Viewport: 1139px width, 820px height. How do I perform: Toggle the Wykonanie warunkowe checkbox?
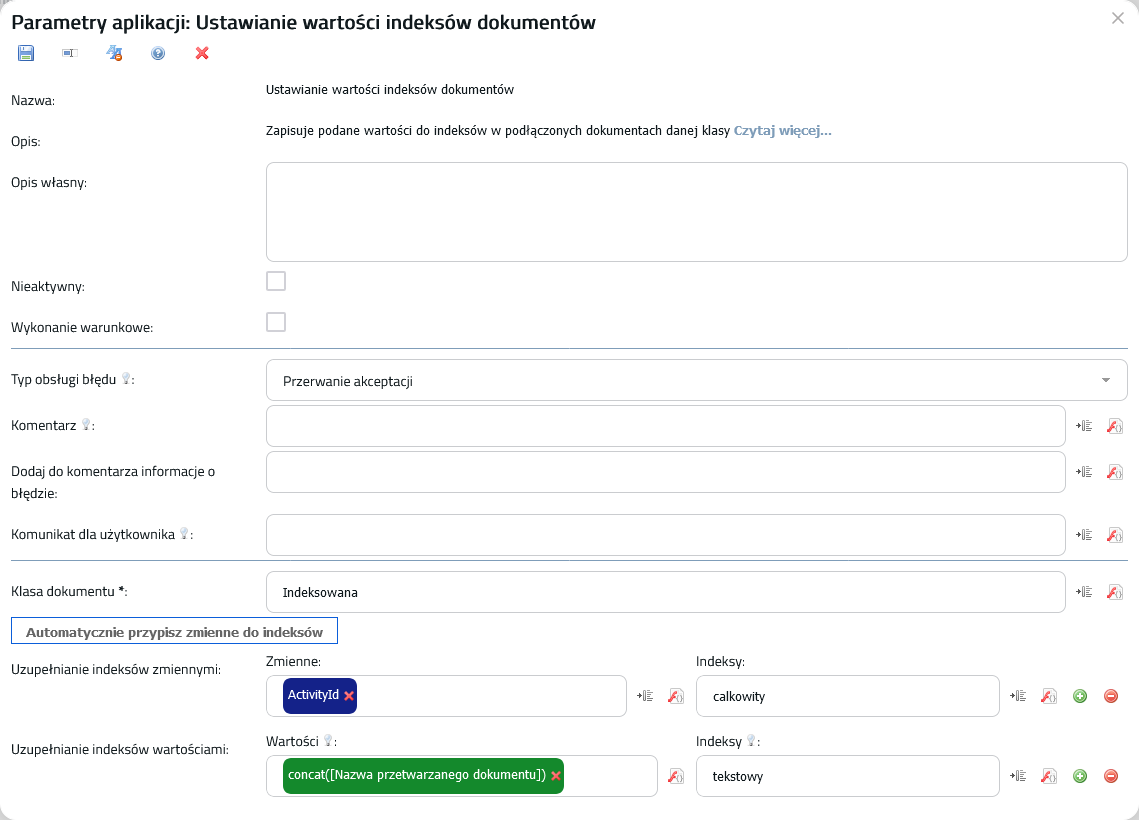276,322
